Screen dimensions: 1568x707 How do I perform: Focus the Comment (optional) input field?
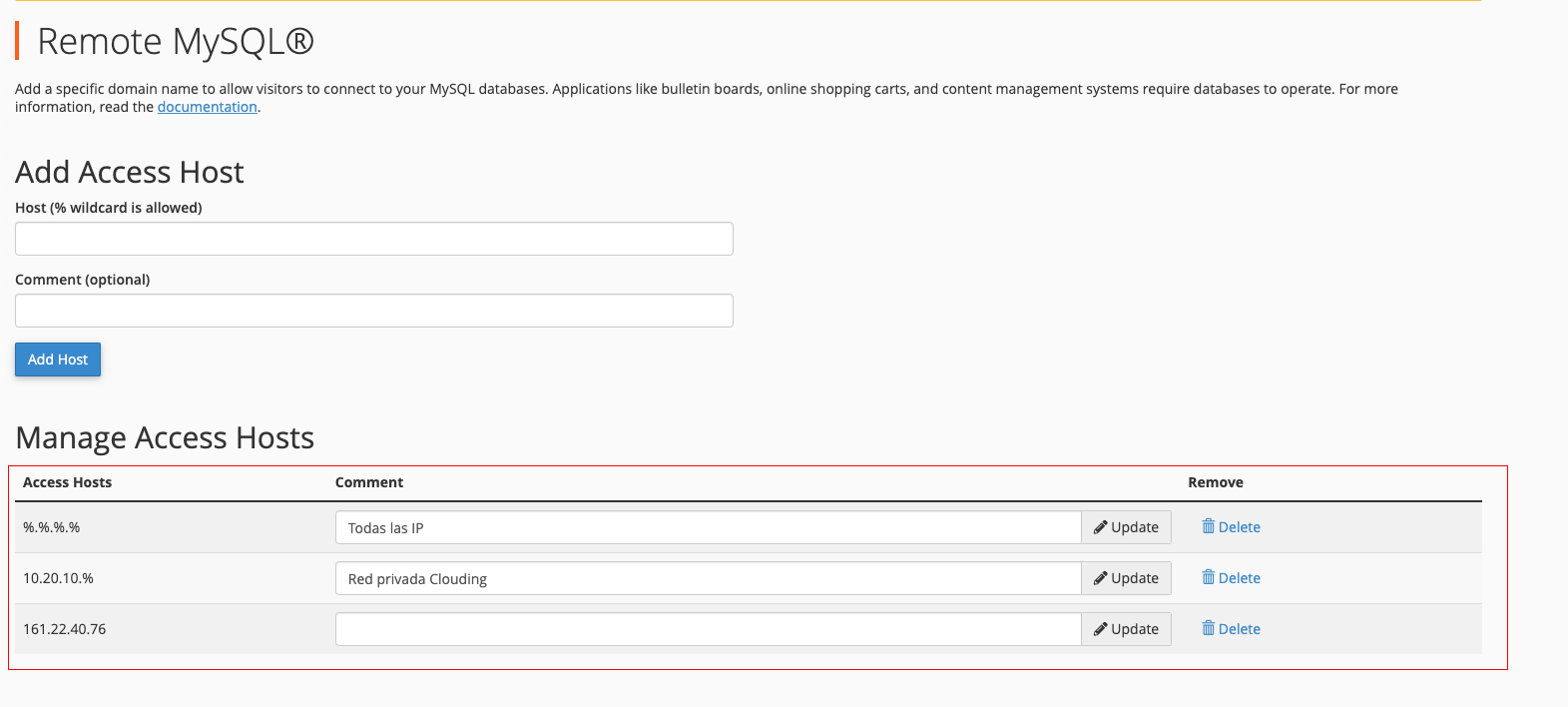point(374,311)
